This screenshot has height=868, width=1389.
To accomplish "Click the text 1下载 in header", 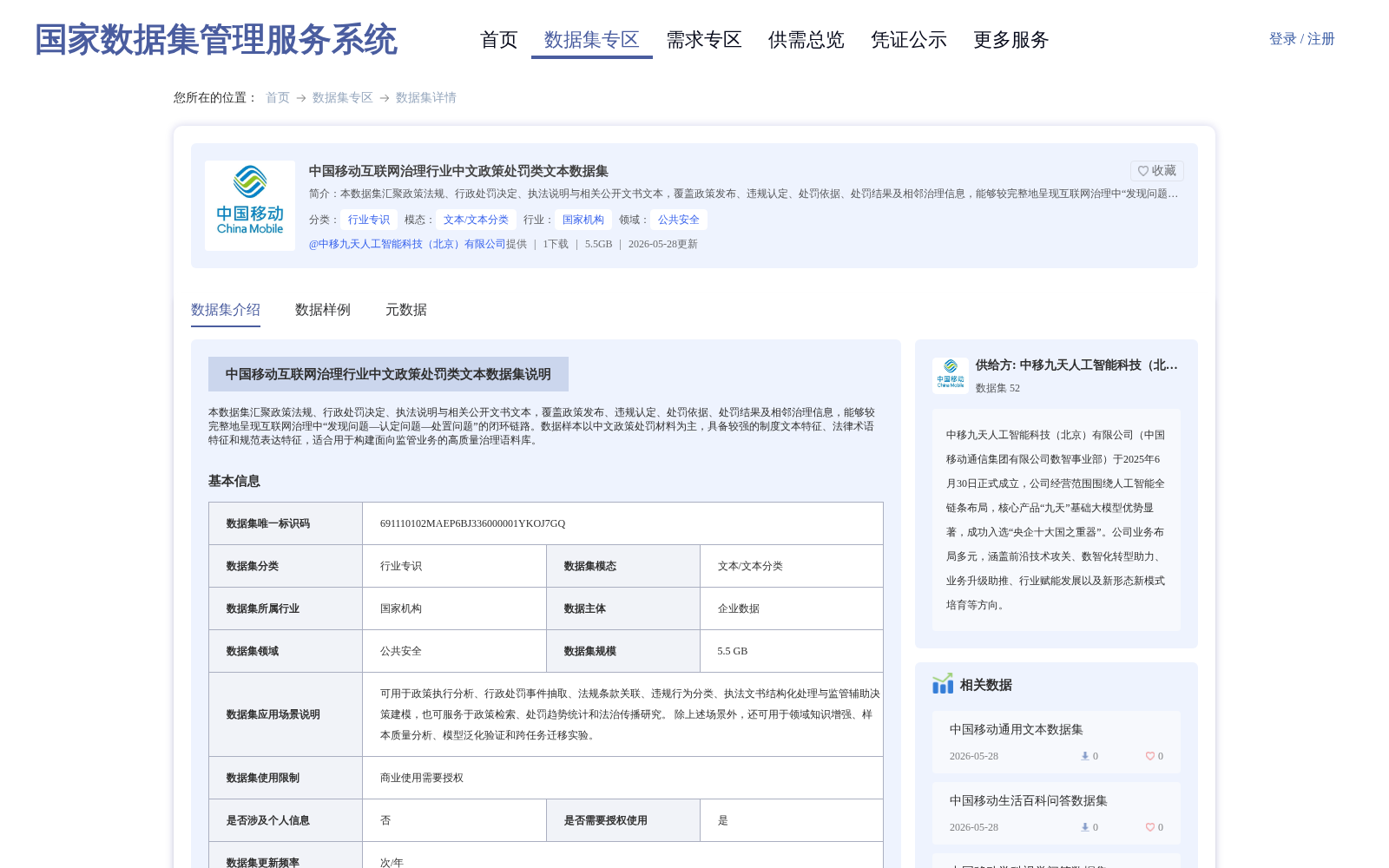I will [x=556, y=244].
